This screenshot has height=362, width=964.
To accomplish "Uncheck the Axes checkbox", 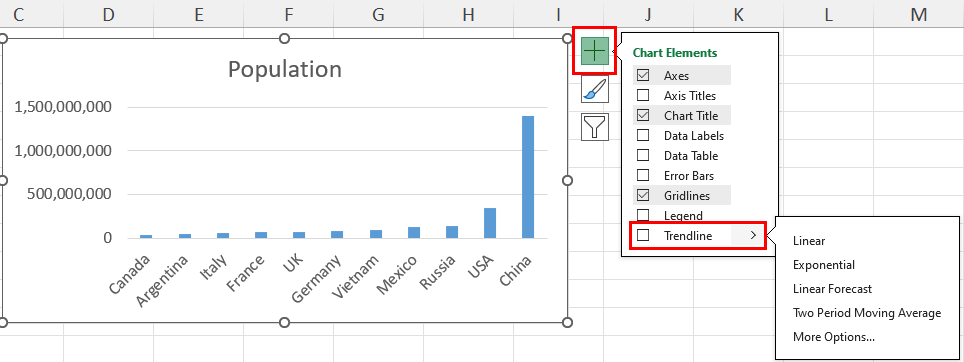I will click(x=643, y=76).
